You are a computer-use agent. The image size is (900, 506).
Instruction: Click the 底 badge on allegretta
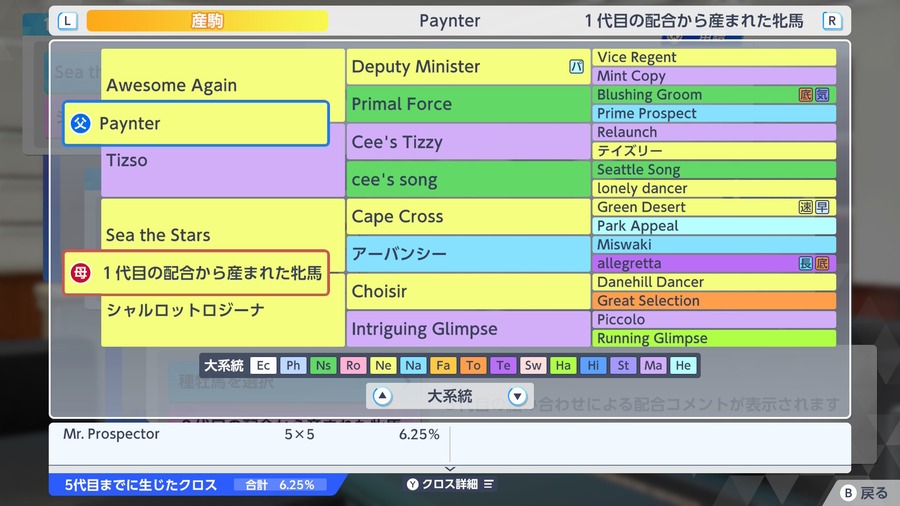(x=822, y=263)
